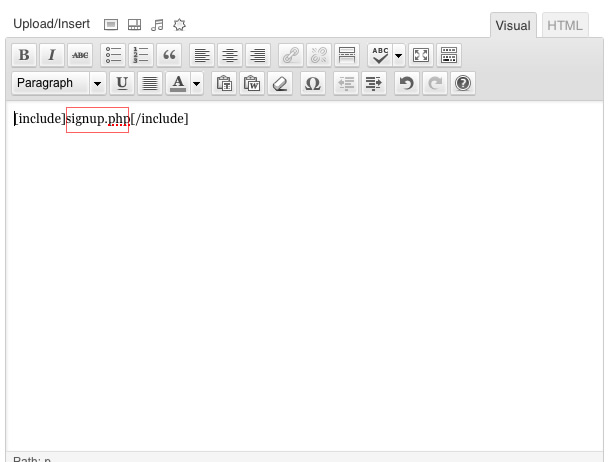
Task: Indent the paragraph
Action: click(x=374, y=83)
